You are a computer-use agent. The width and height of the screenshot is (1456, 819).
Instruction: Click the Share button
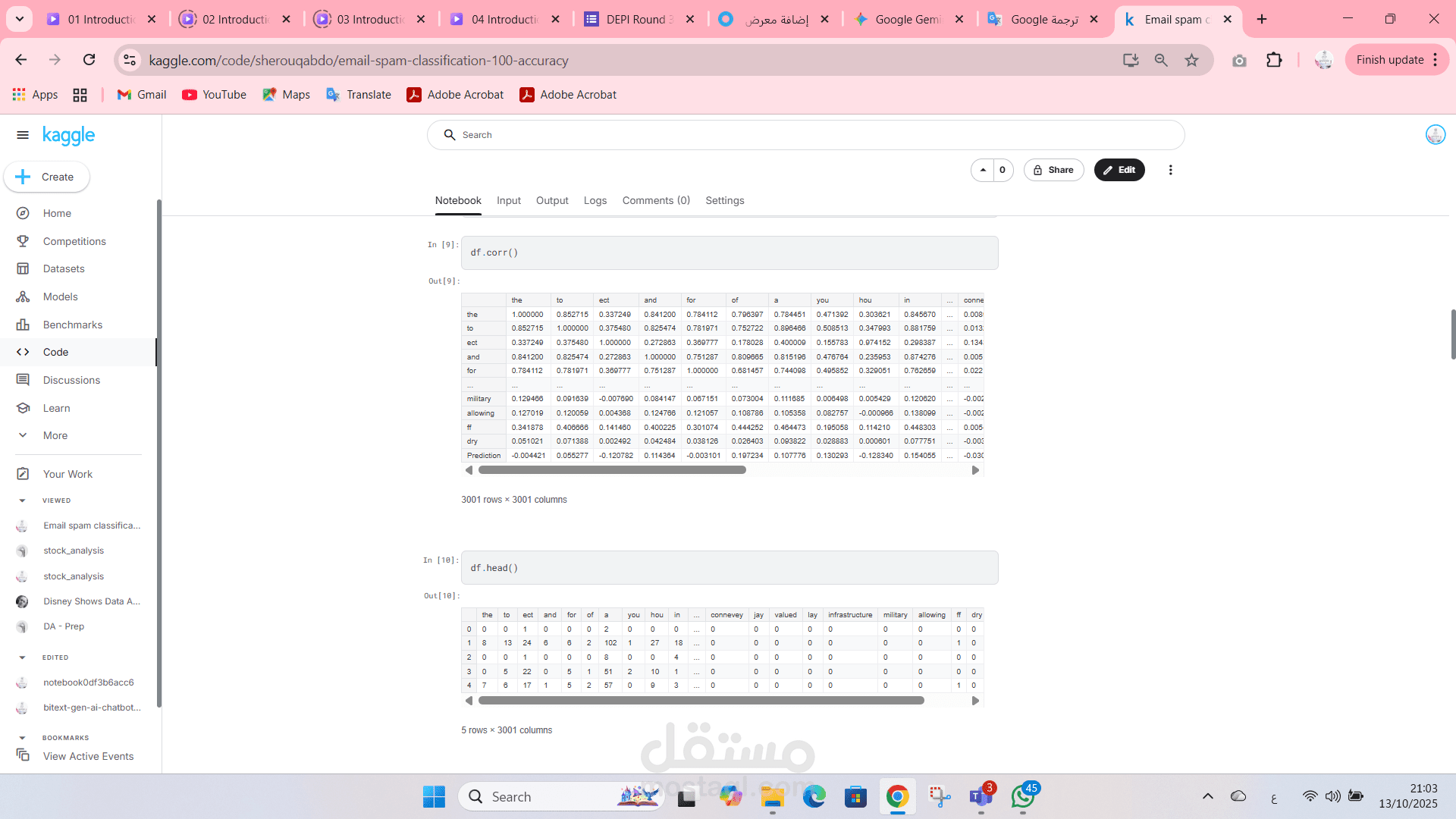click(x=1053, y=170)
